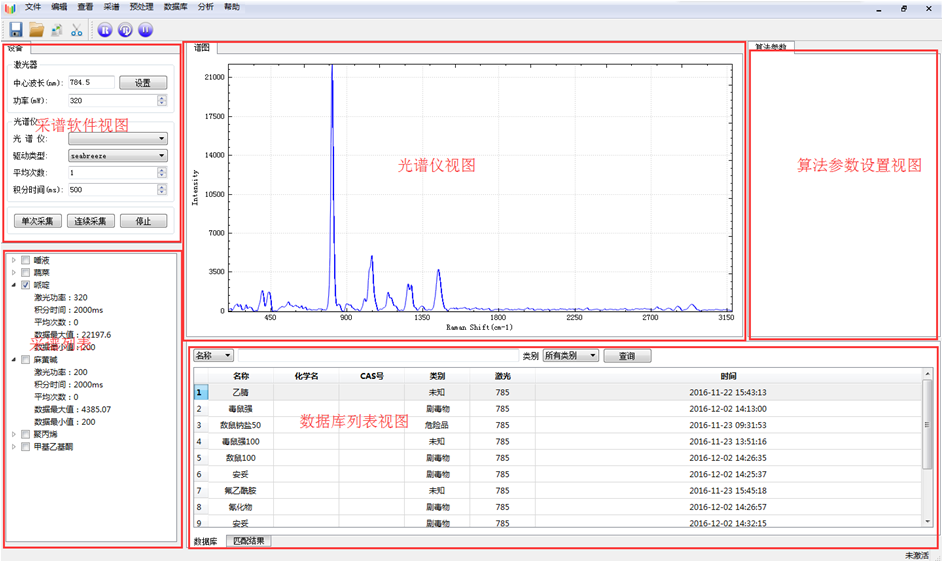
Task: Select the scissors cut tool
Action: [x=77, y=30]
